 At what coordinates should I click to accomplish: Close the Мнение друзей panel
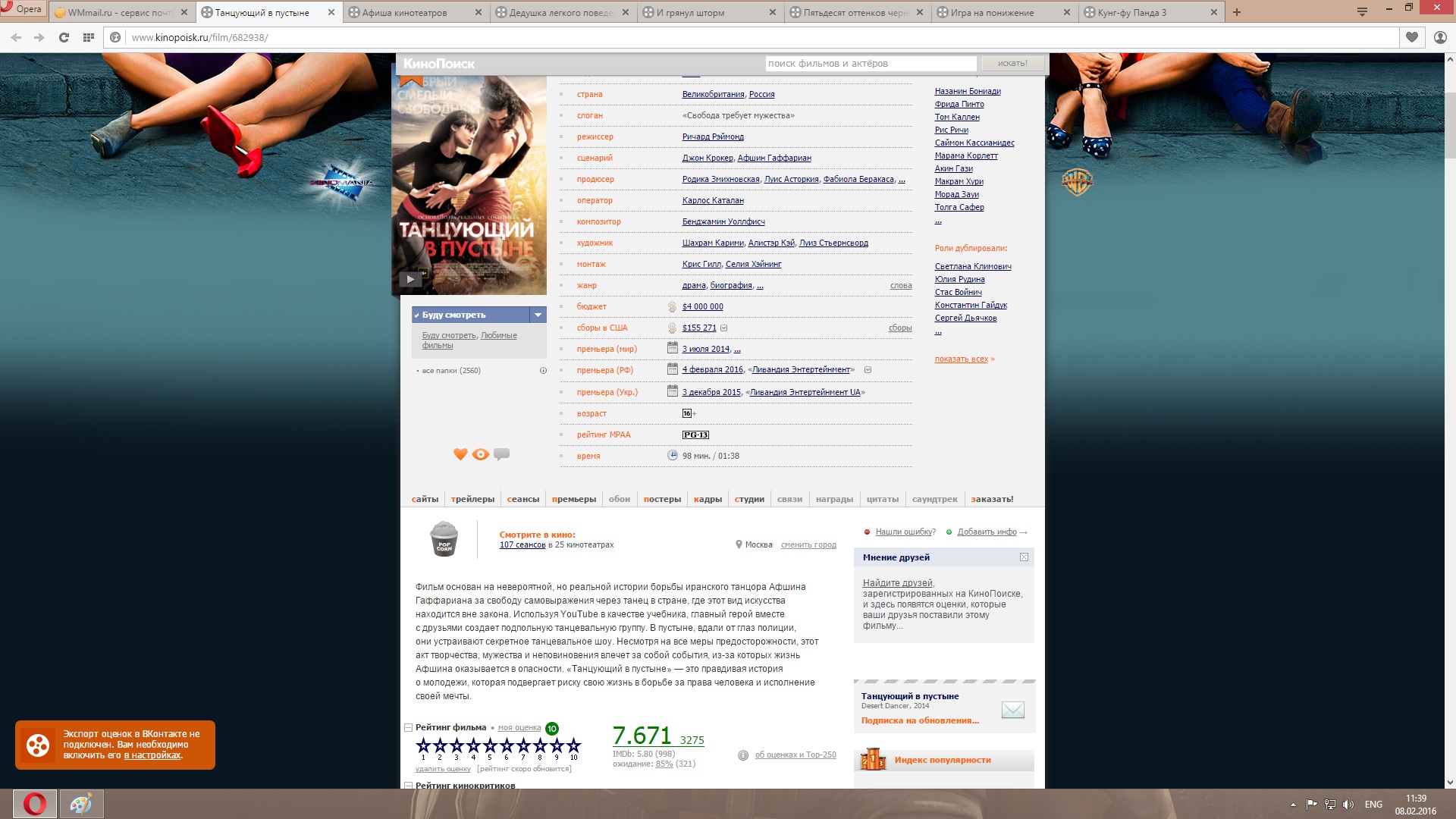tap(1024, 557)
